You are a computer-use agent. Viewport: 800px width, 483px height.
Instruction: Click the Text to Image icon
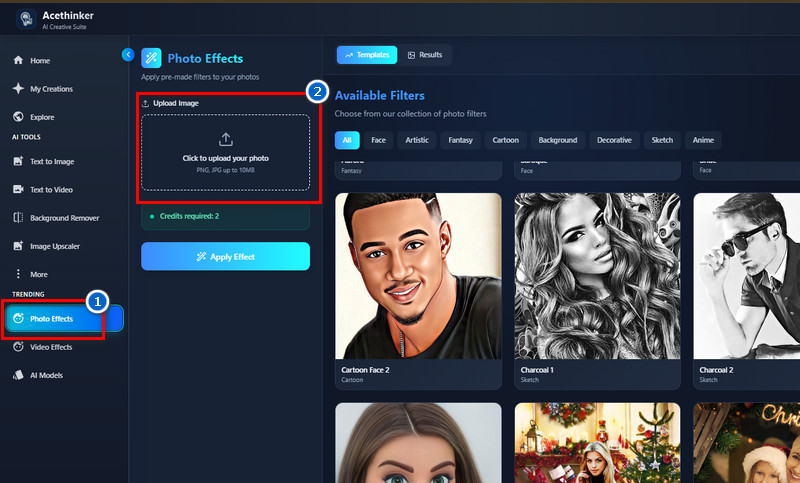pos(18,161)
